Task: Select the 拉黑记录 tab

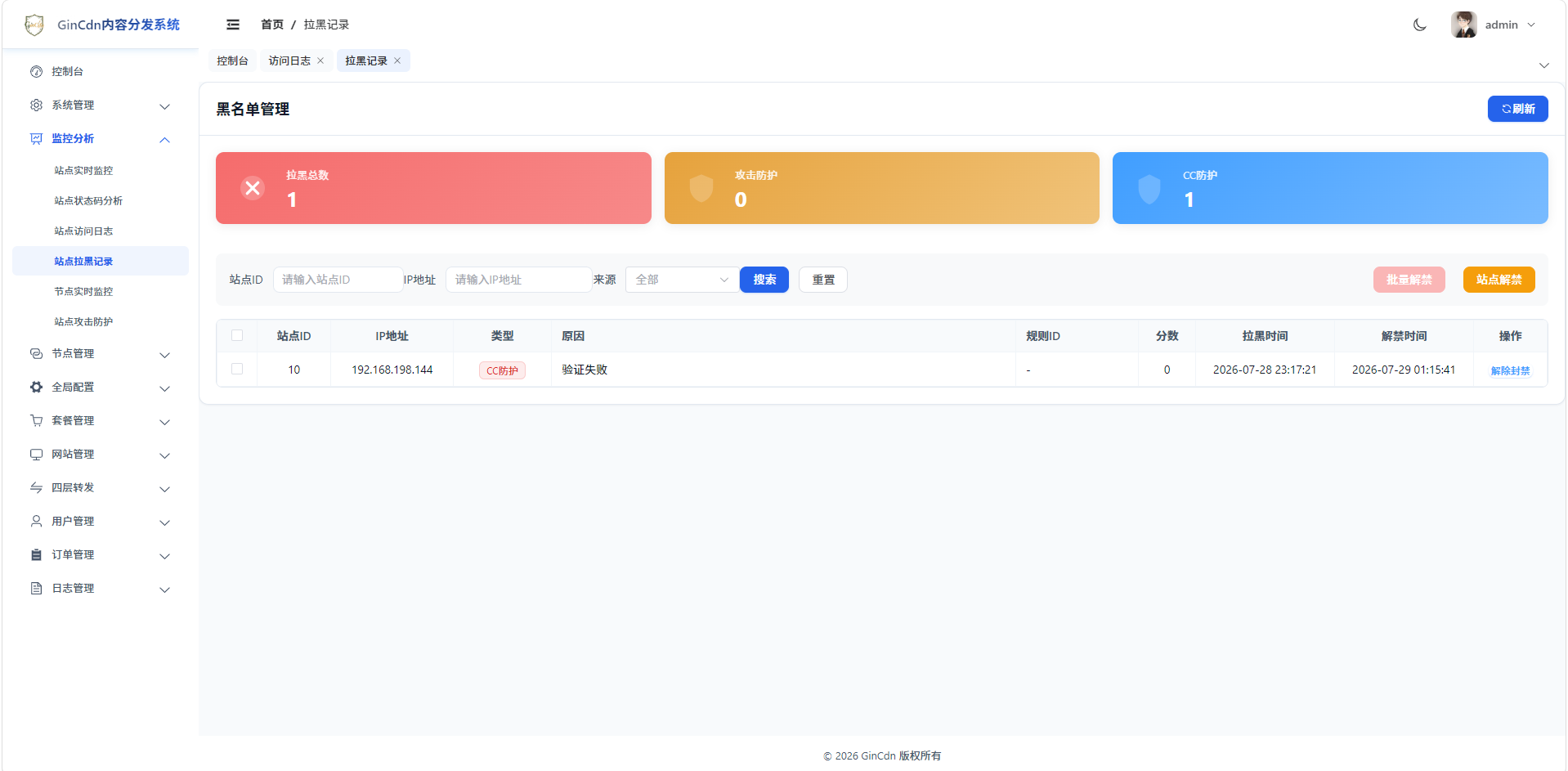Action: (366, 61)
